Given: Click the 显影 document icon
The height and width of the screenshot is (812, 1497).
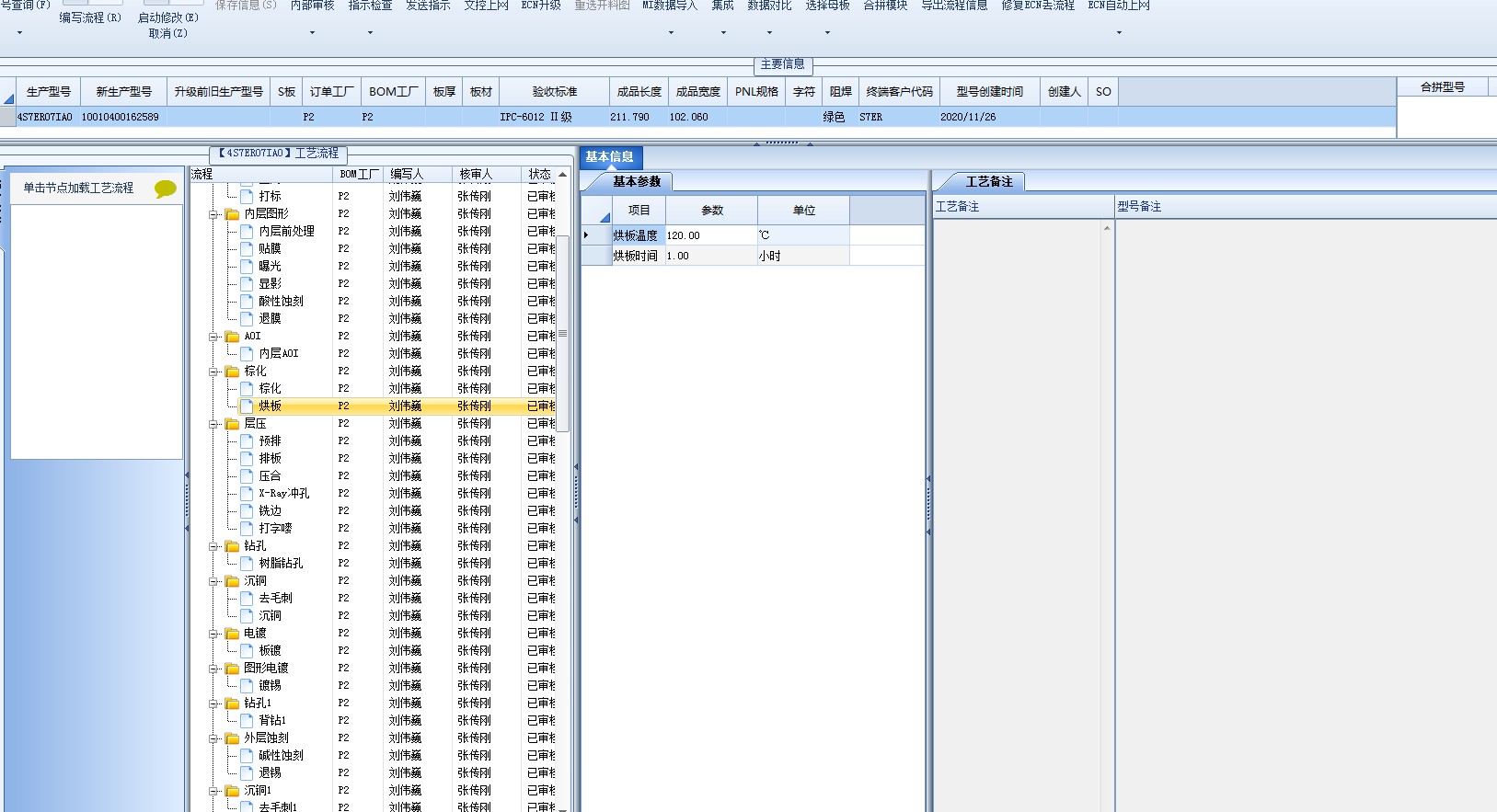Looking at the screenshot, I should tap(247, 283).
